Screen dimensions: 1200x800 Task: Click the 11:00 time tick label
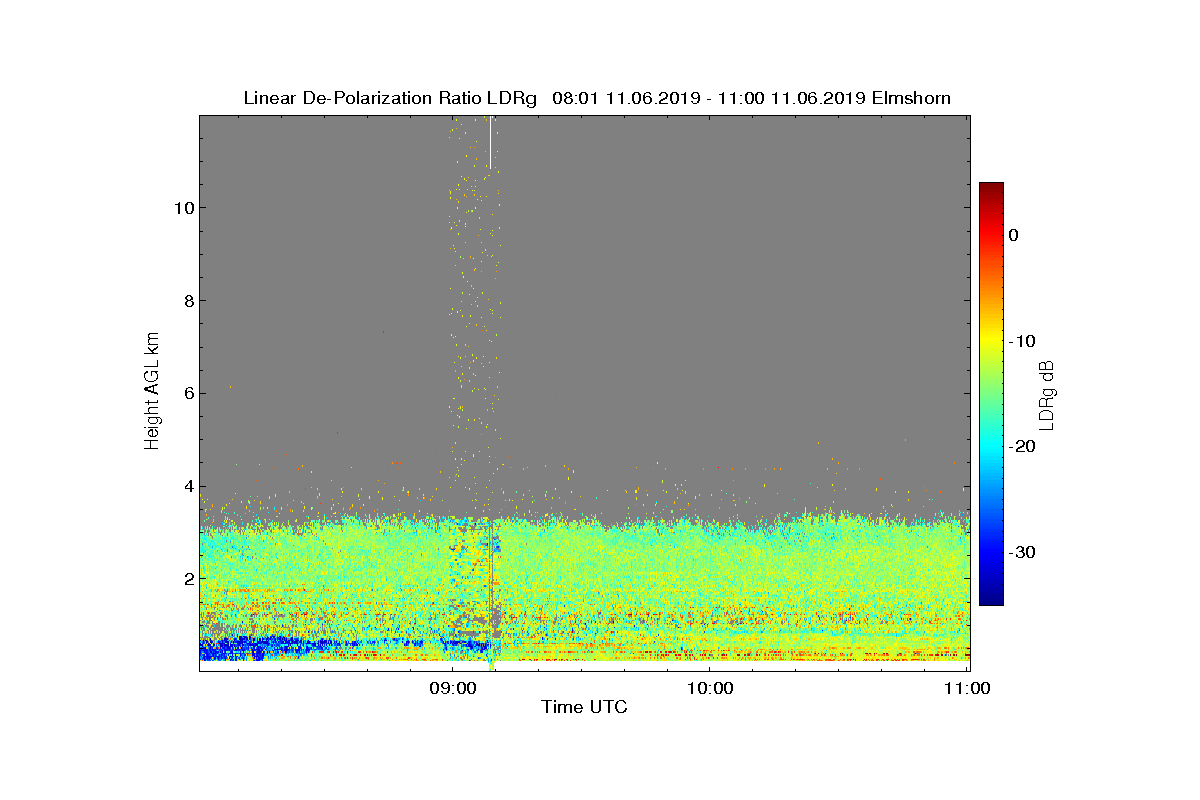[x=965, y=688]
